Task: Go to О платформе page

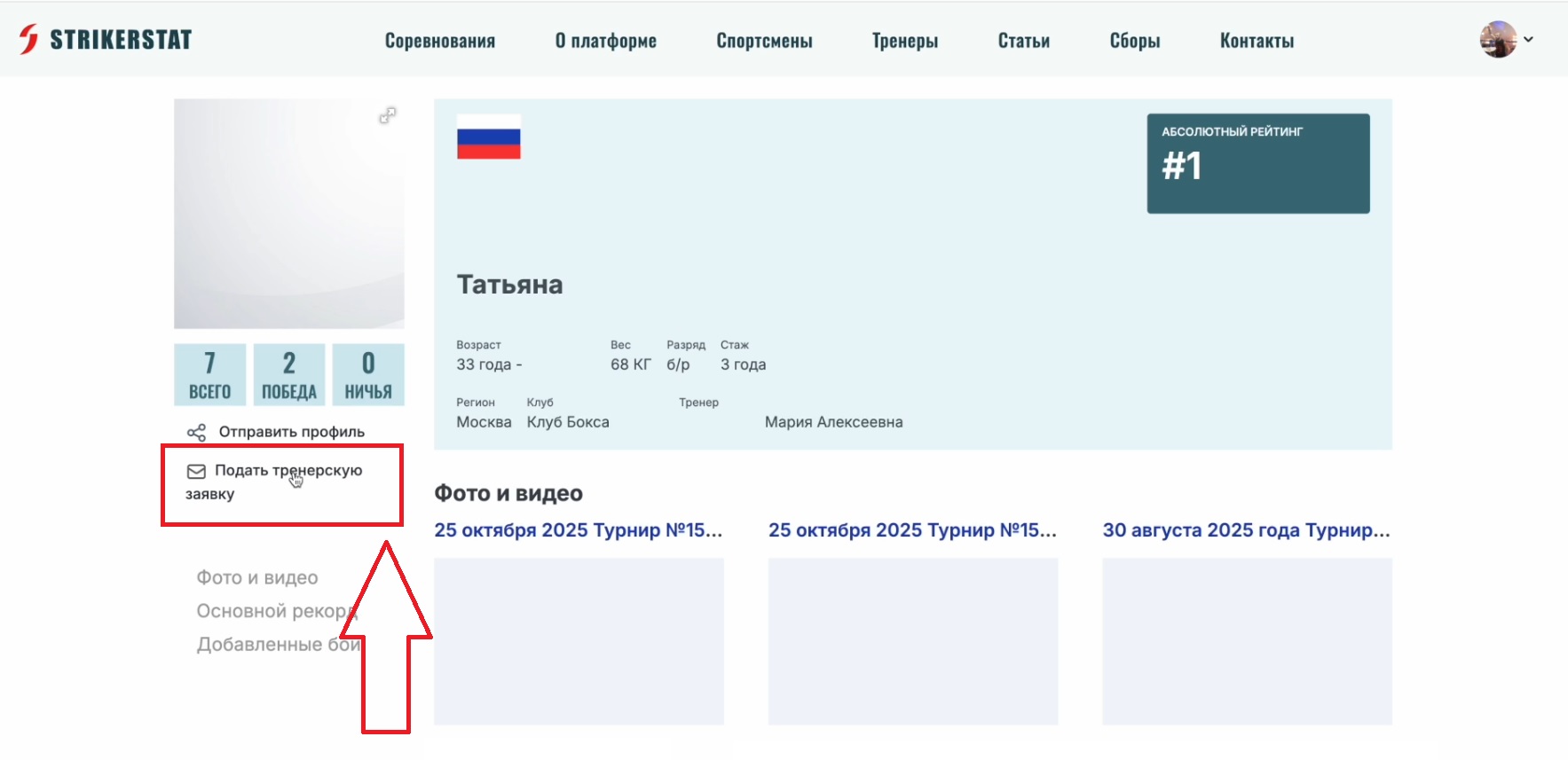Action: (x=606, y=41)
